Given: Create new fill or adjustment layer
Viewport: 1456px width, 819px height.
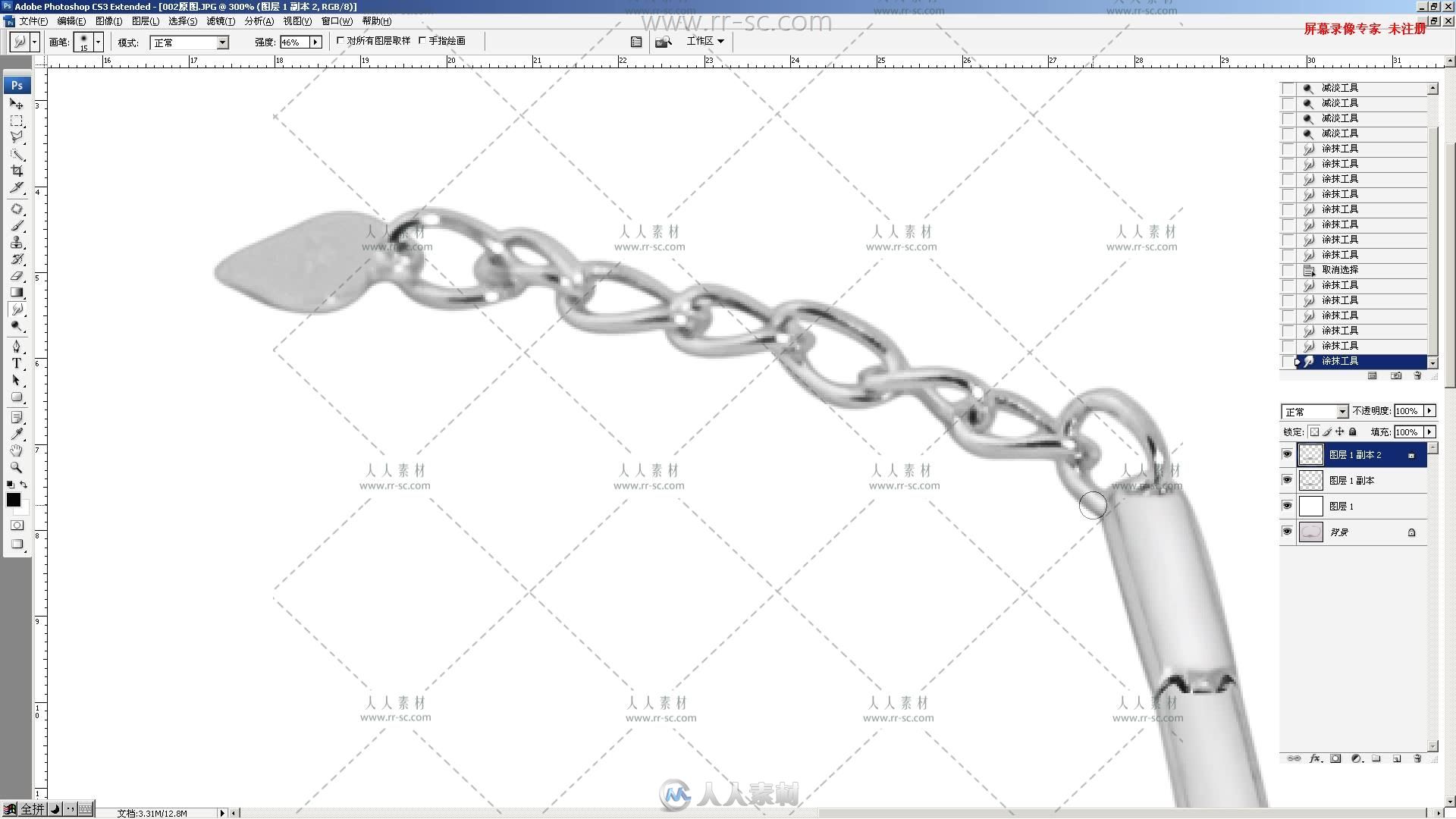Looking at the screenshot, I should 1357,758.
